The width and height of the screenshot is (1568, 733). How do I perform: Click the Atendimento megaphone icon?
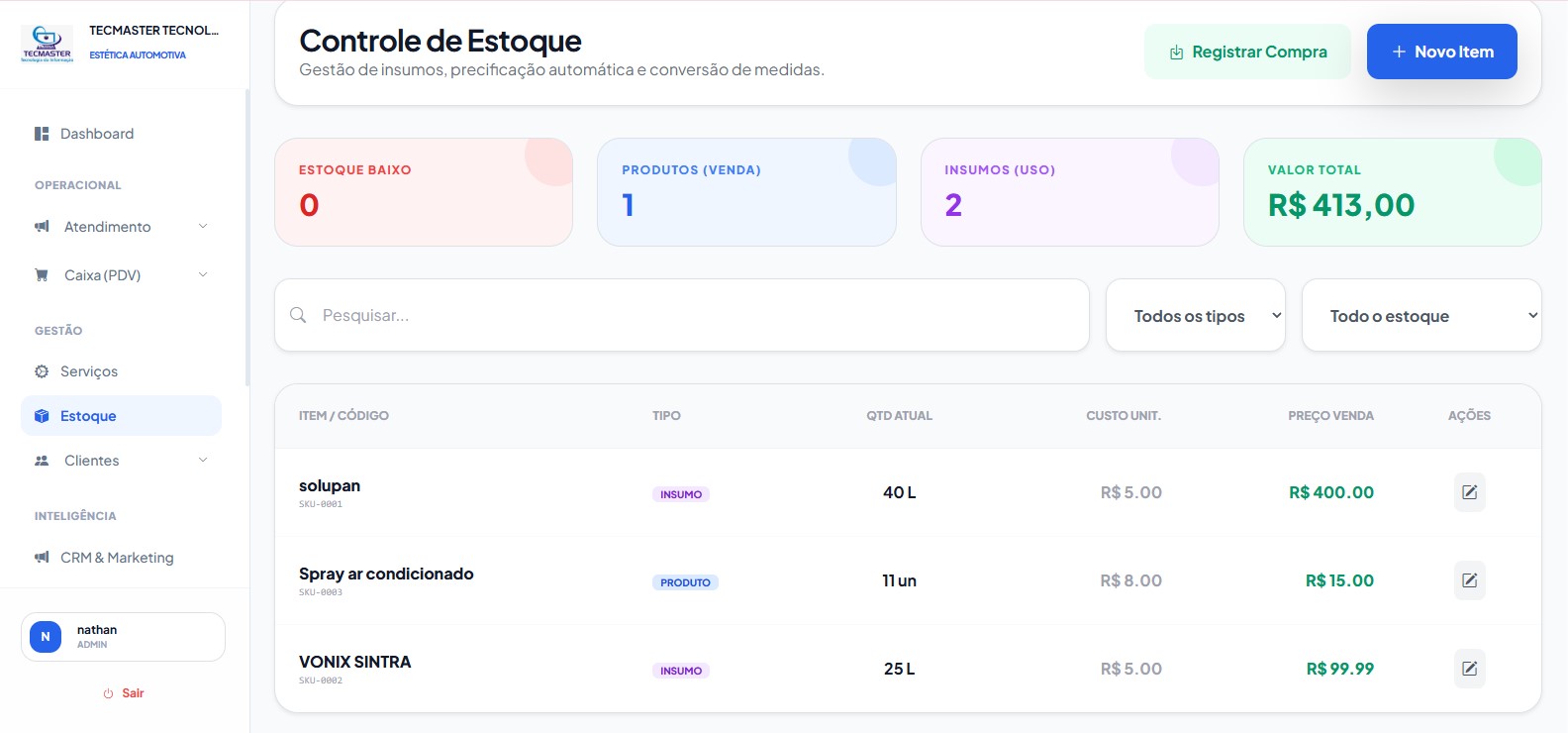click(x=42, y=227)
